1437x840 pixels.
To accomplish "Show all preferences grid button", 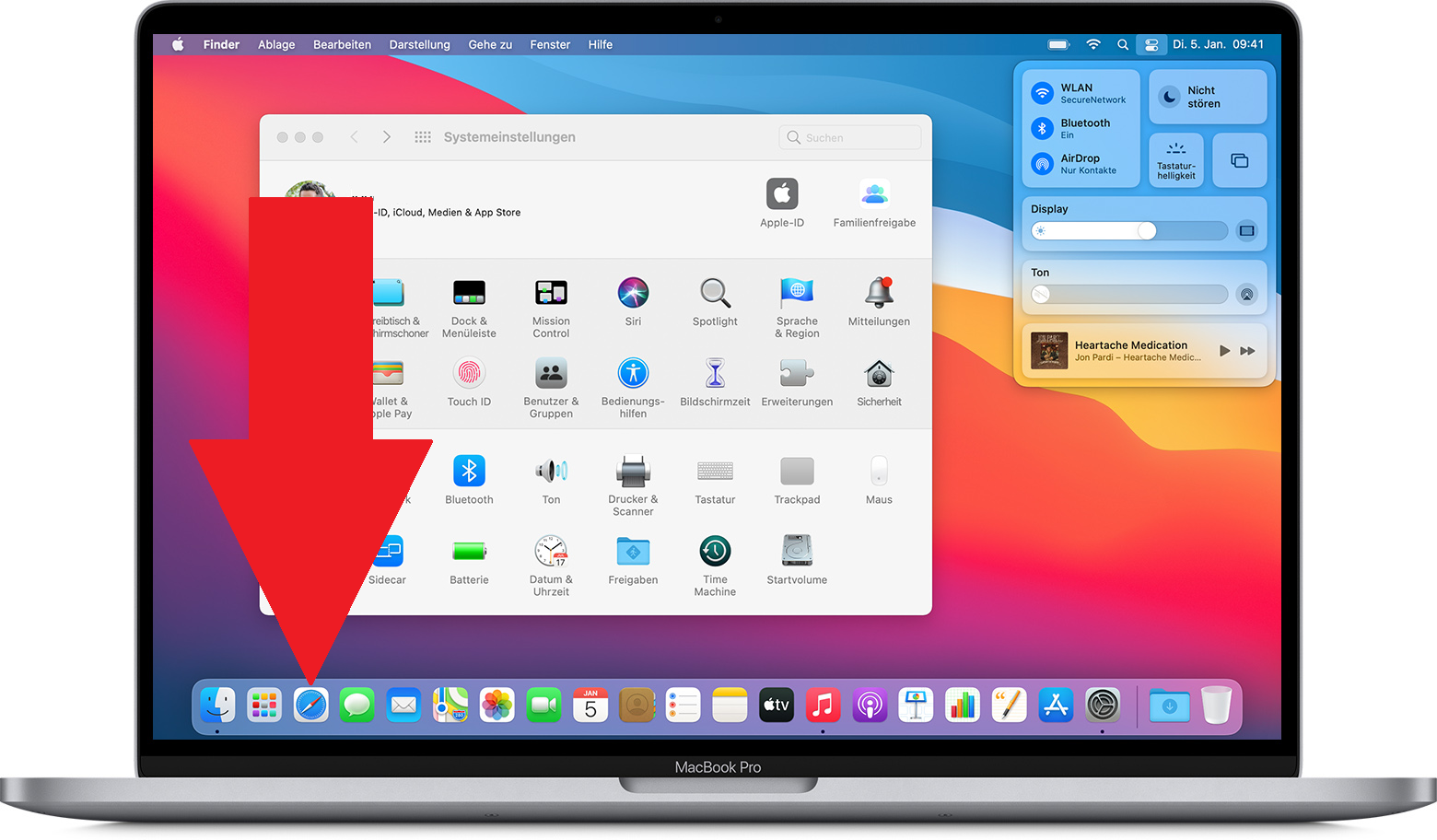I will [x=423, y=137].
